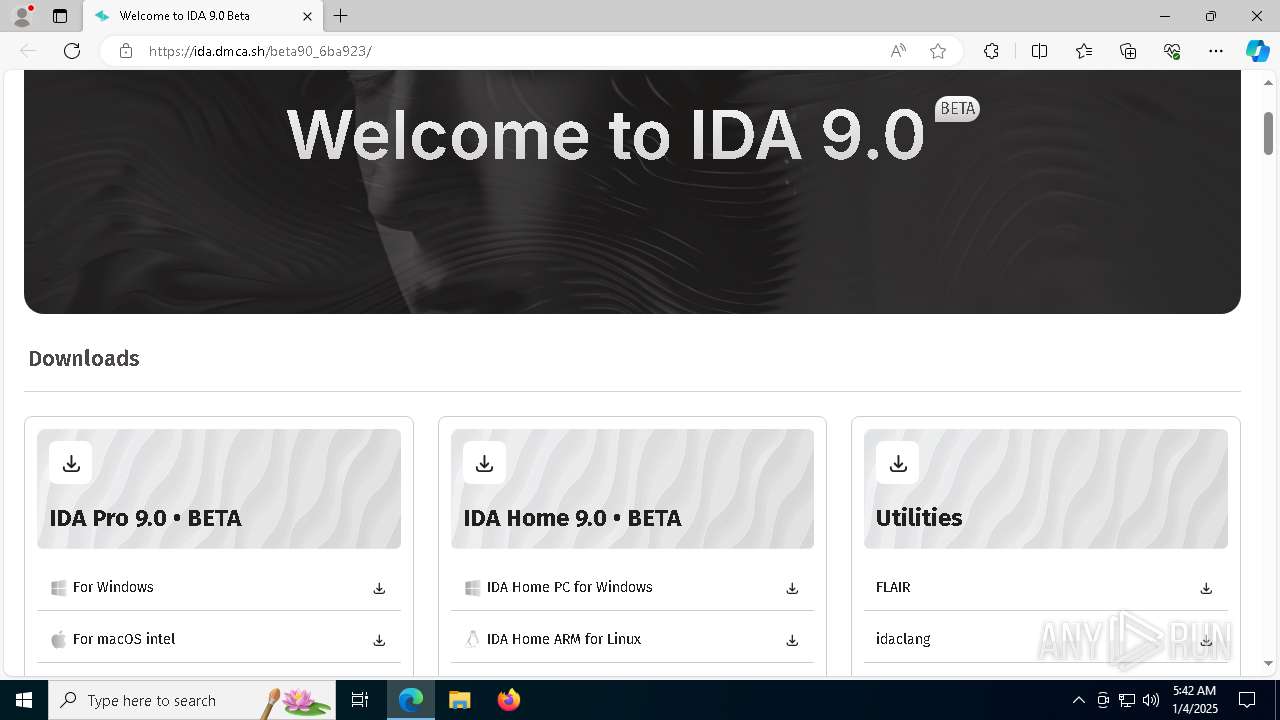Click the IDA Home 9.0 • BETA heading

point(572,518)
